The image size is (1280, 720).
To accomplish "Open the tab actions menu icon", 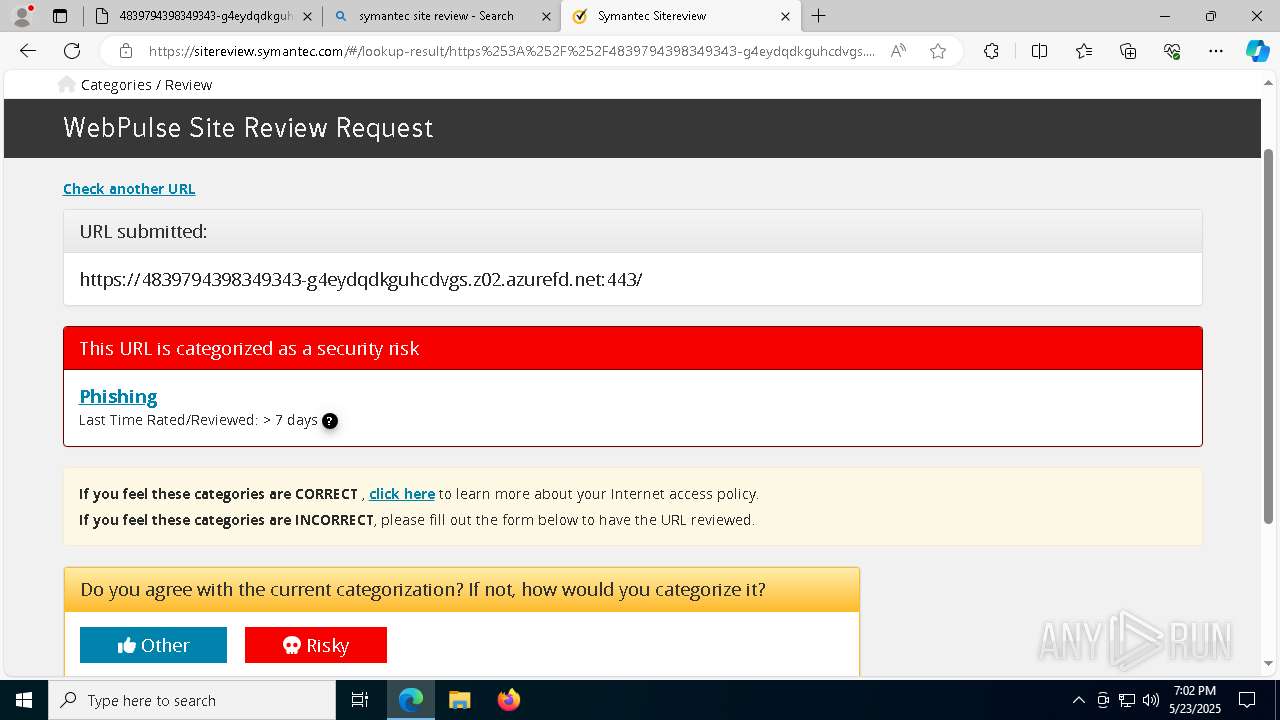I will coord(60,16).
